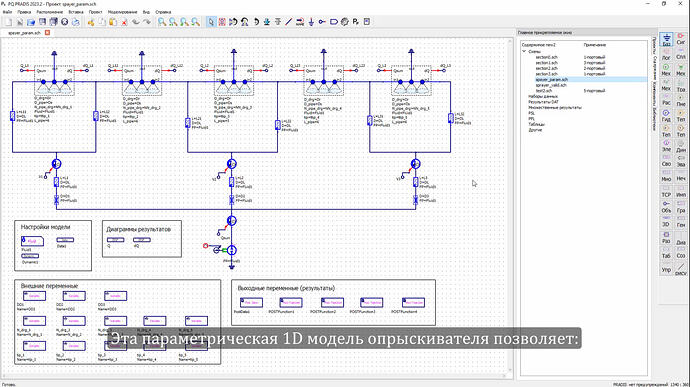Open the 'Пне' component palette category
The image size is (690, 387).
pyautogui.click(x=681, y=100)
